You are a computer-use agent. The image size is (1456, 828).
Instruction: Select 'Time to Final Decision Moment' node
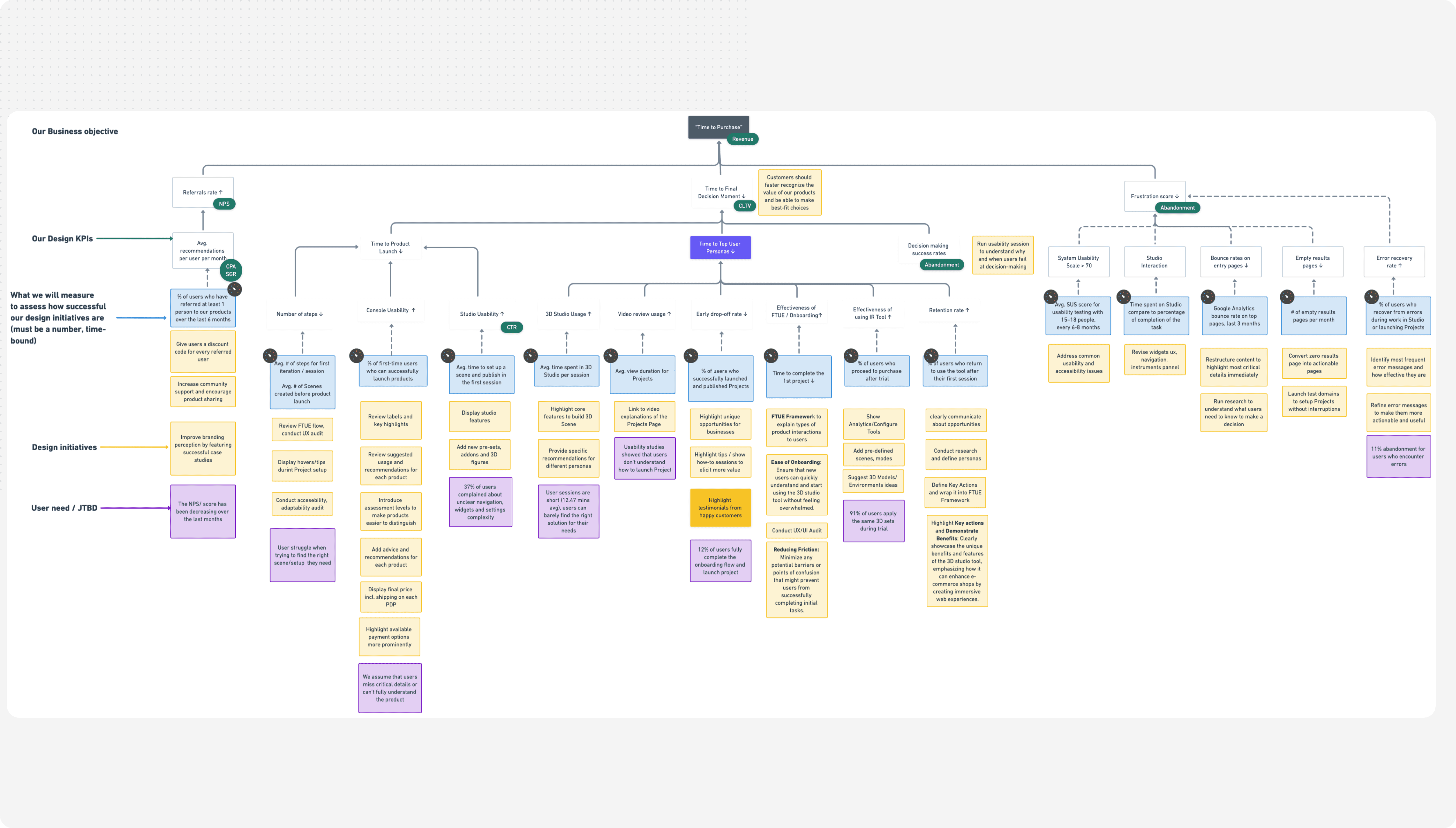[721, 193]
